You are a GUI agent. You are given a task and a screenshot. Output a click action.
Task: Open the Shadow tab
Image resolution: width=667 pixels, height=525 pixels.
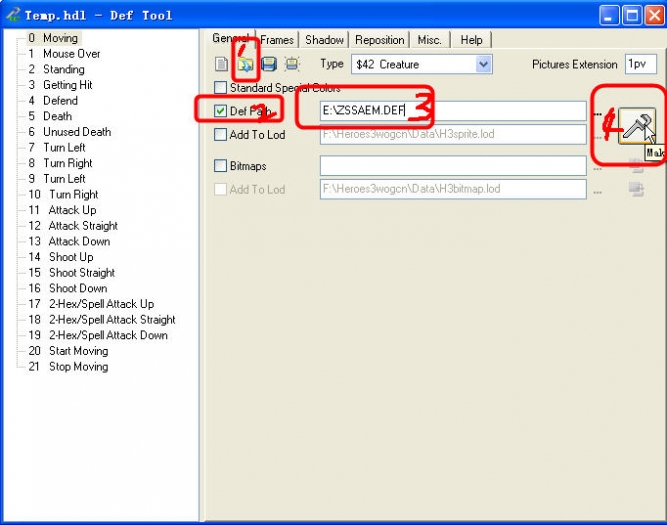(x=324, y=40)
